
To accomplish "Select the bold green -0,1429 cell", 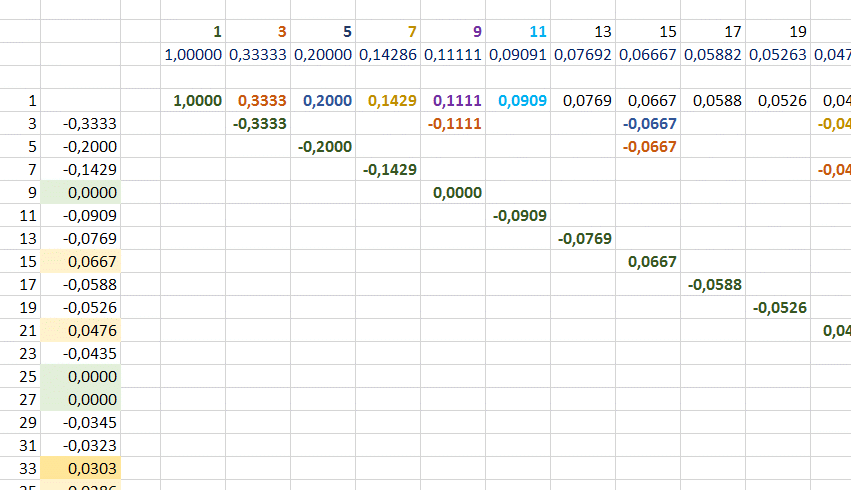I will [x=388, y=169].
